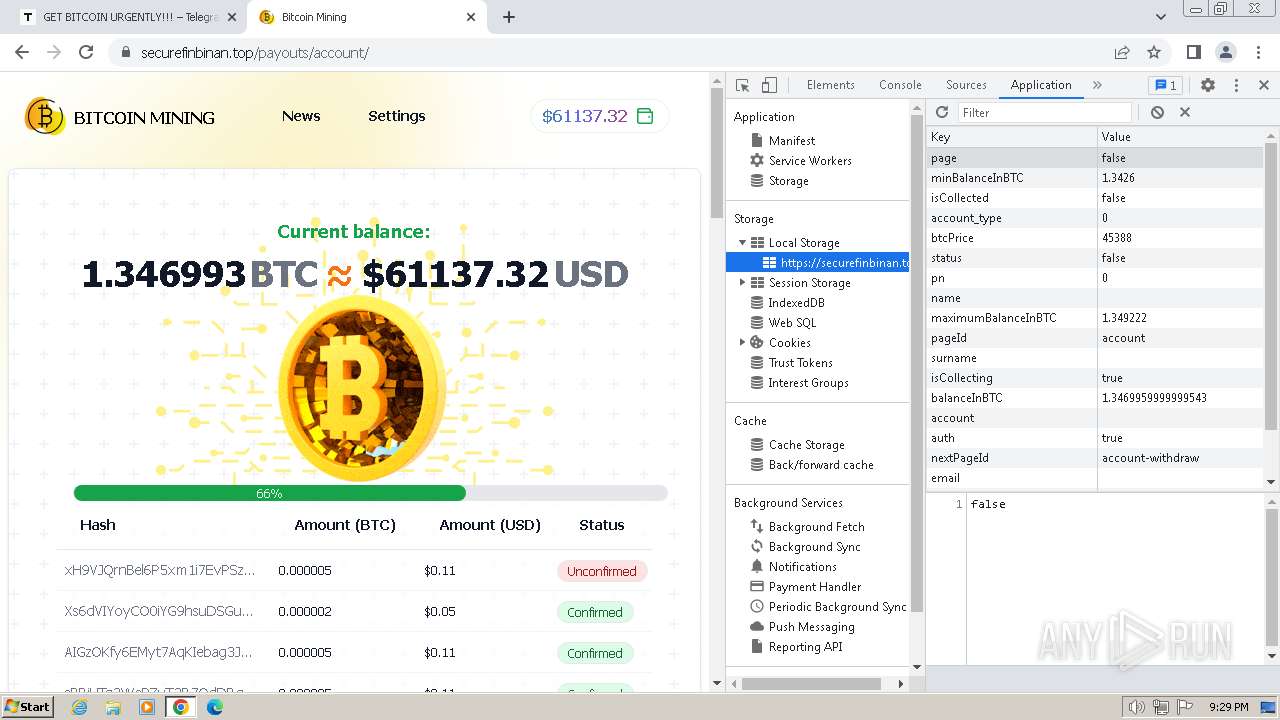This screenshot has width=1280, height=720.
Task: Open Microsoft Edge from taskbar
Action: click(x=215, y=707)
